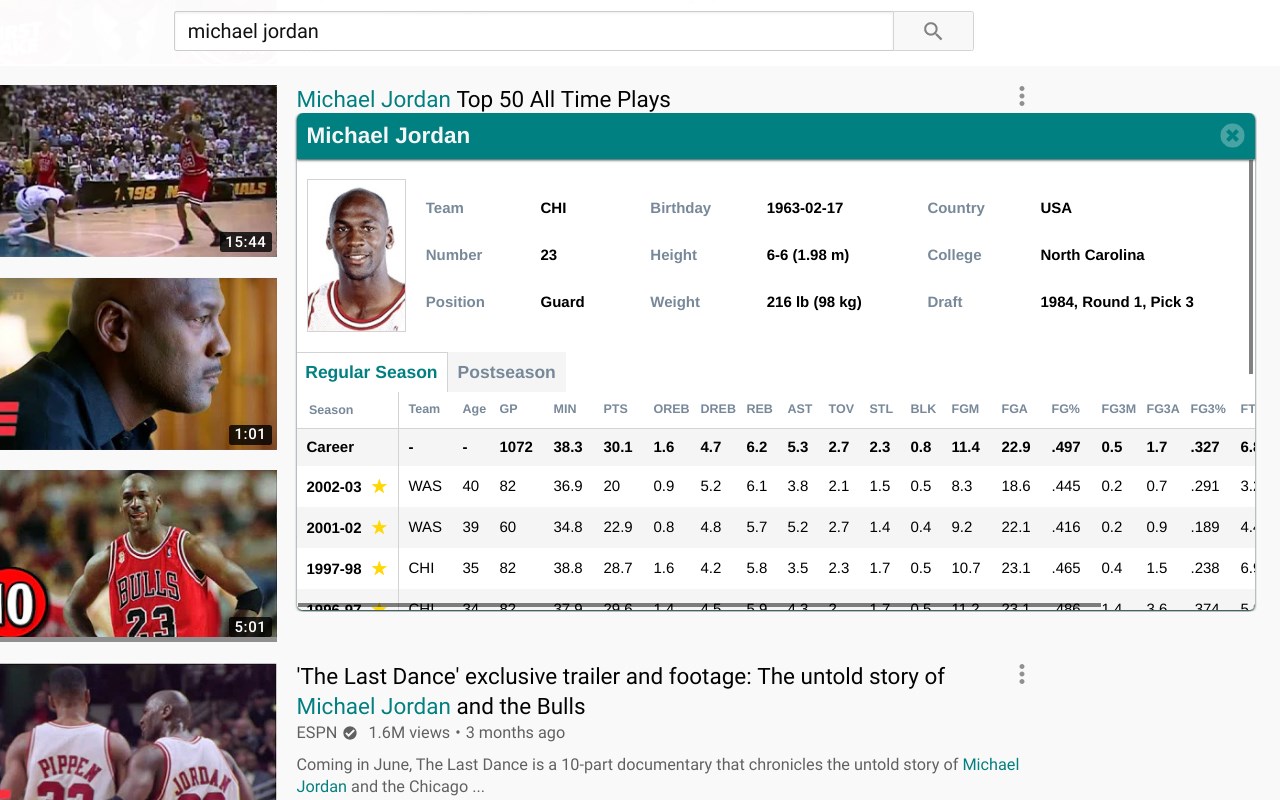Screen dimensions: 1280x800
Task: Click the DREB column header
Action: (x=718, y=409)
